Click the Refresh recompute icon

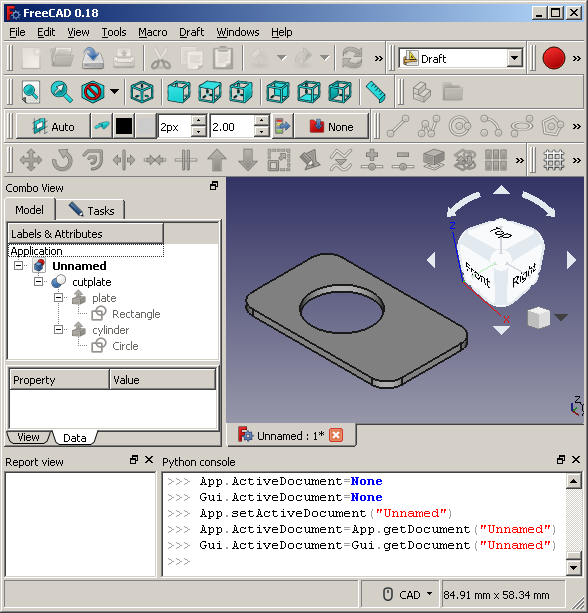352,58
